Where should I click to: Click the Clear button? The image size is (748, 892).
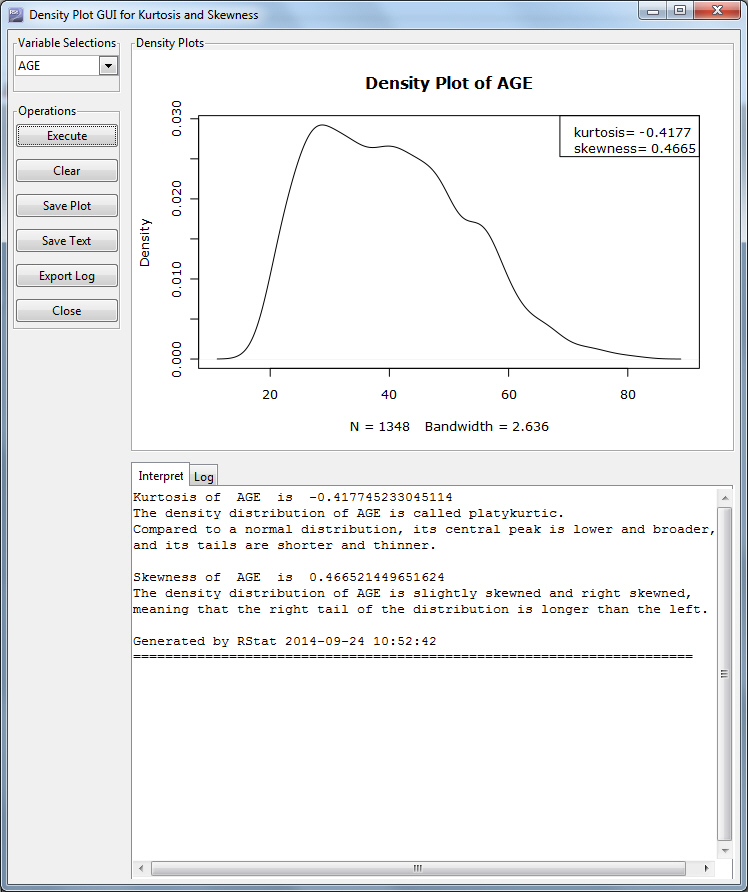[67, 171]
